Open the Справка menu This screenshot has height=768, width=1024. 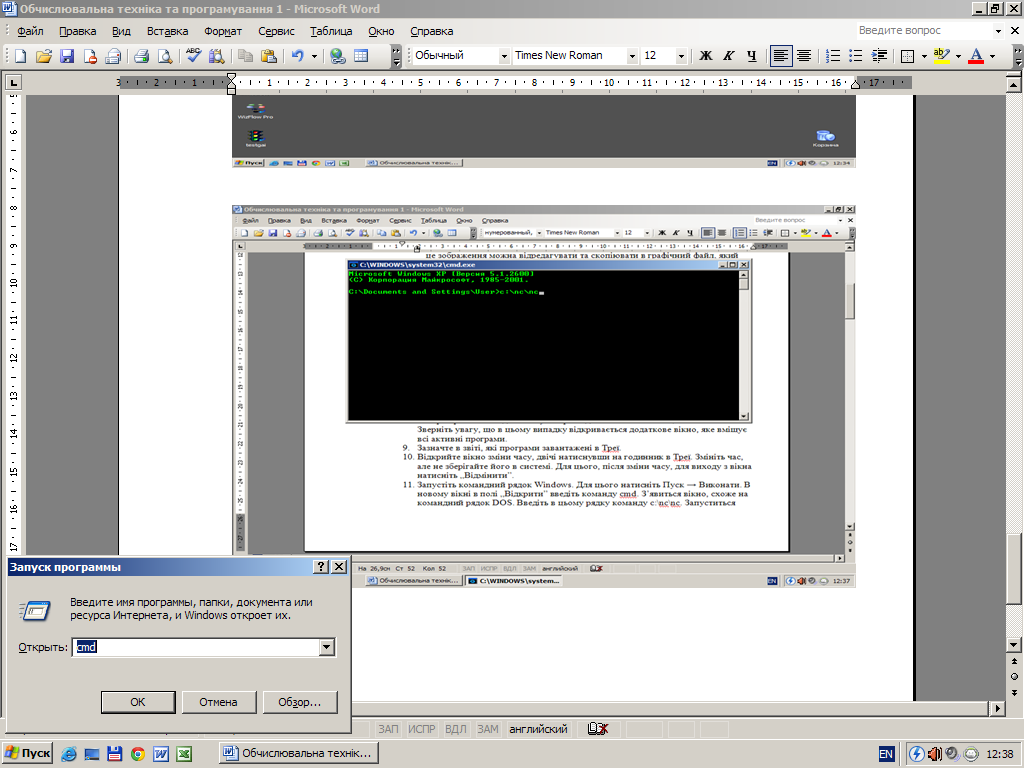[x=431, y=31]
